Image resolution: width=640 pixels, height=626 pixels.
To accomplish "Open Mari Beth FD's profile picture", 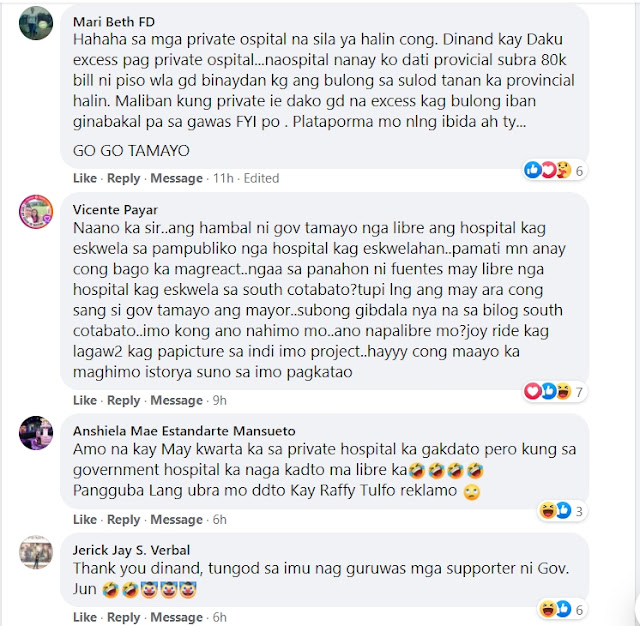I will (x=36, y=23).
